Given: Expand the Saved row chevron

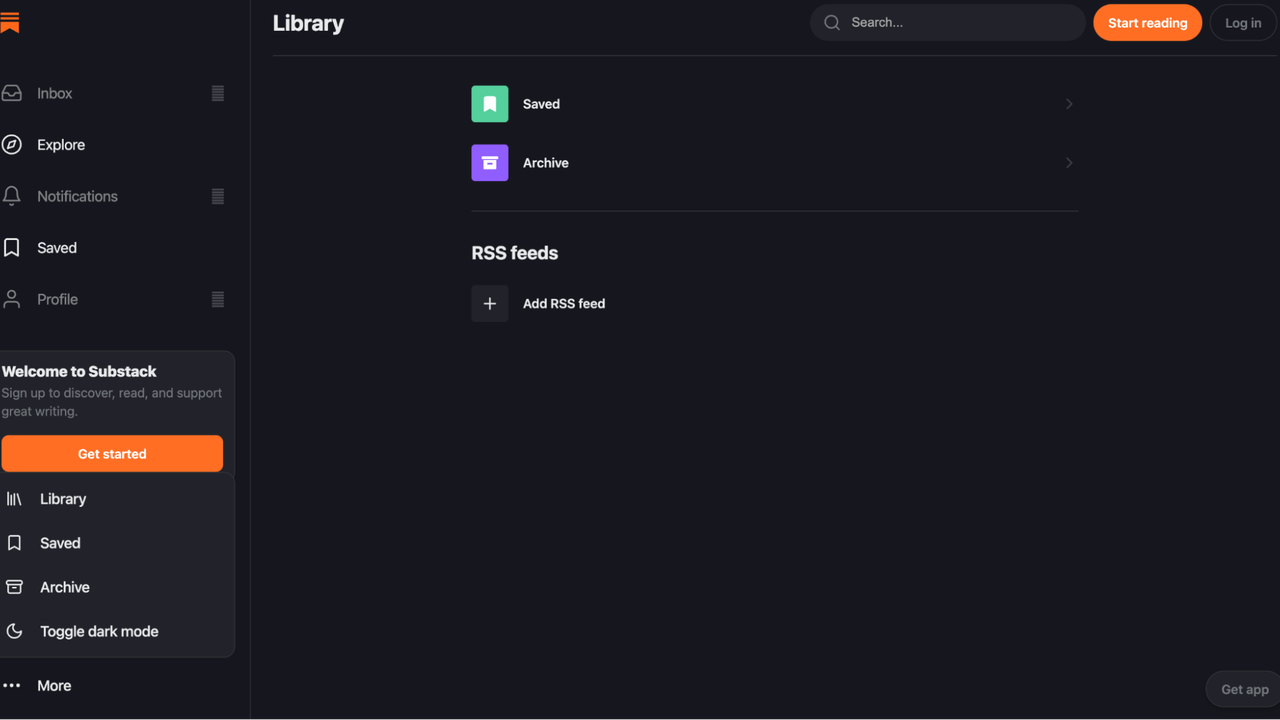Looking at the screenshot, I should tap(1068, 103).
